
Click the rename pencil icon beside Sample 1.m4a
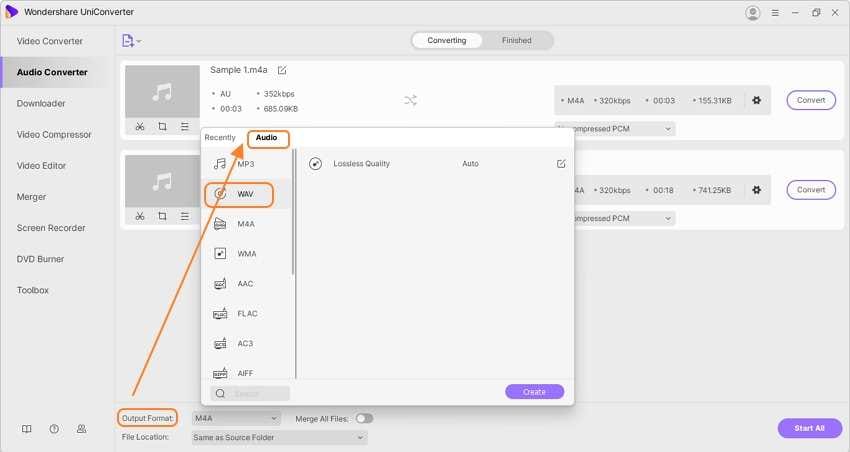[282, 70]
